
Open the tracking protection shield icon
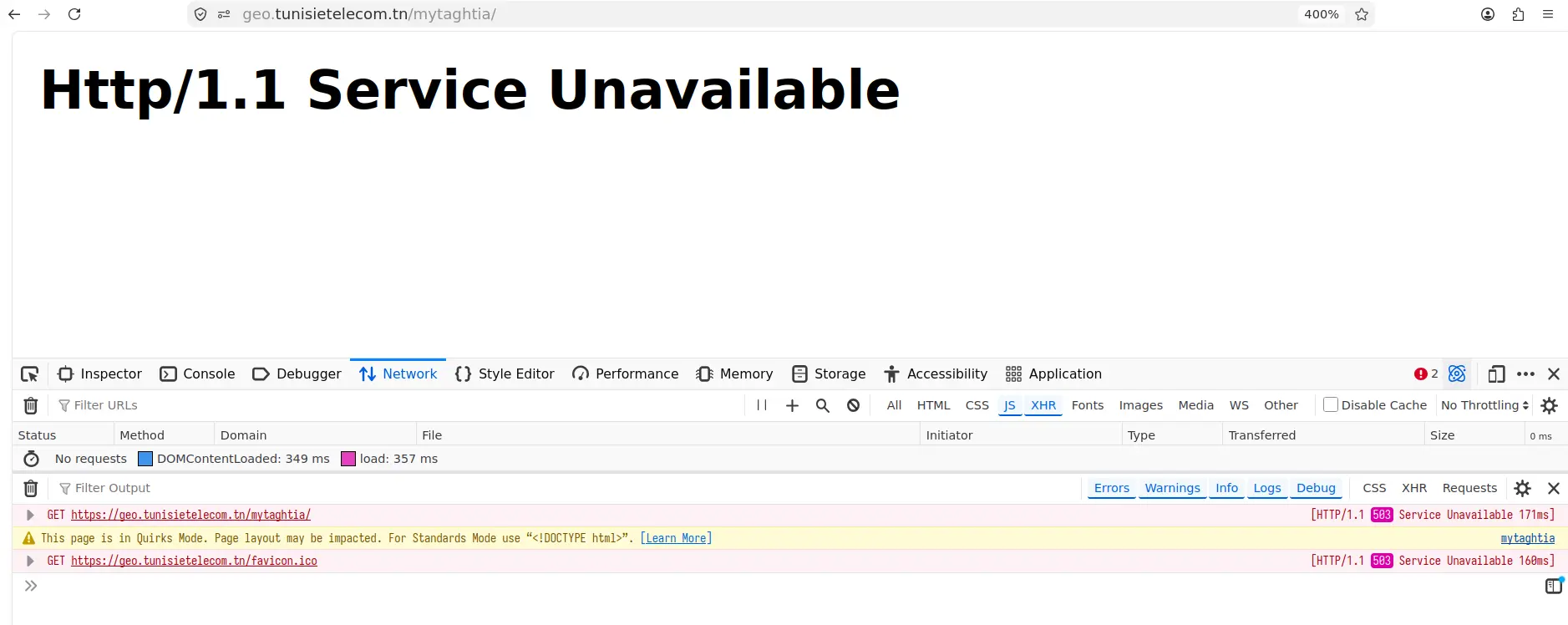(200, 14)
